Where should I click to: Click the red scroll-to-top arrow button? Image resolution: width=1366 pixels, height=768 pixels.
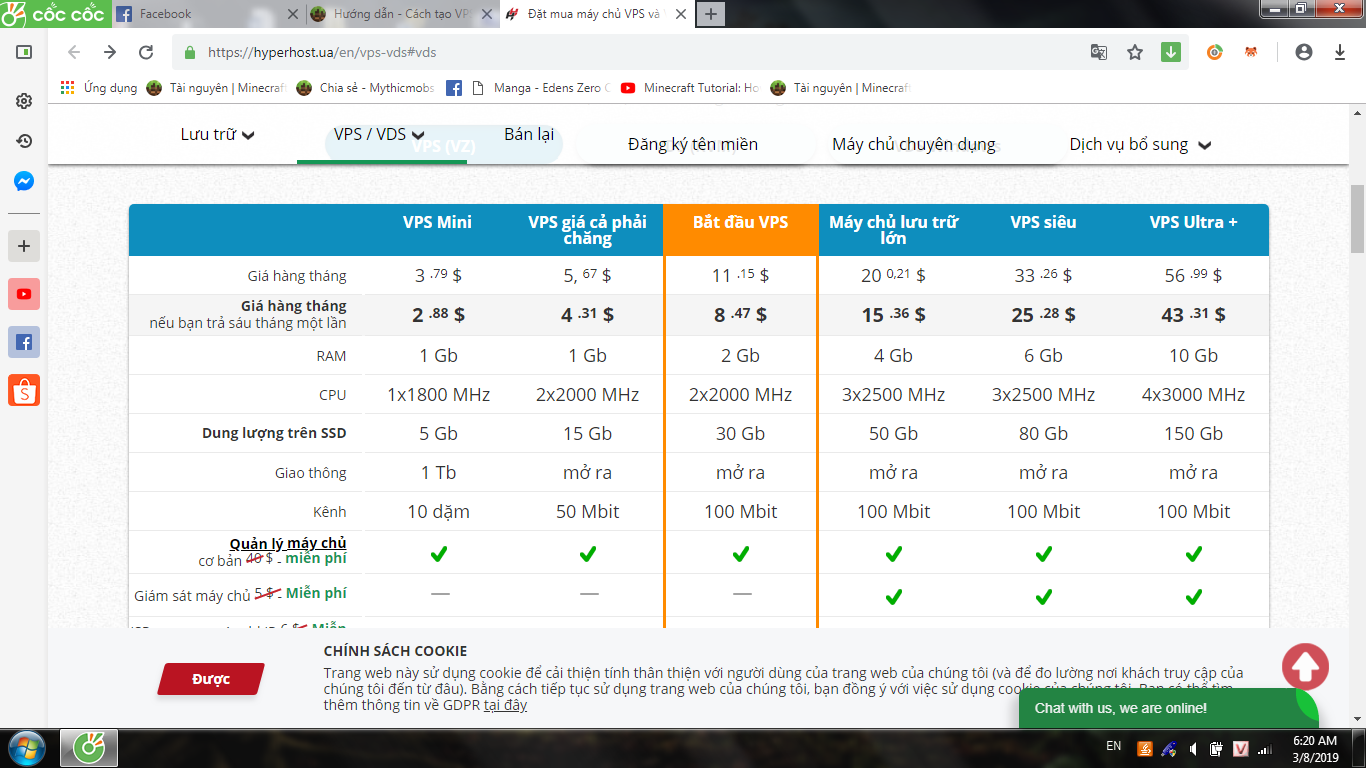[1305, 666]
